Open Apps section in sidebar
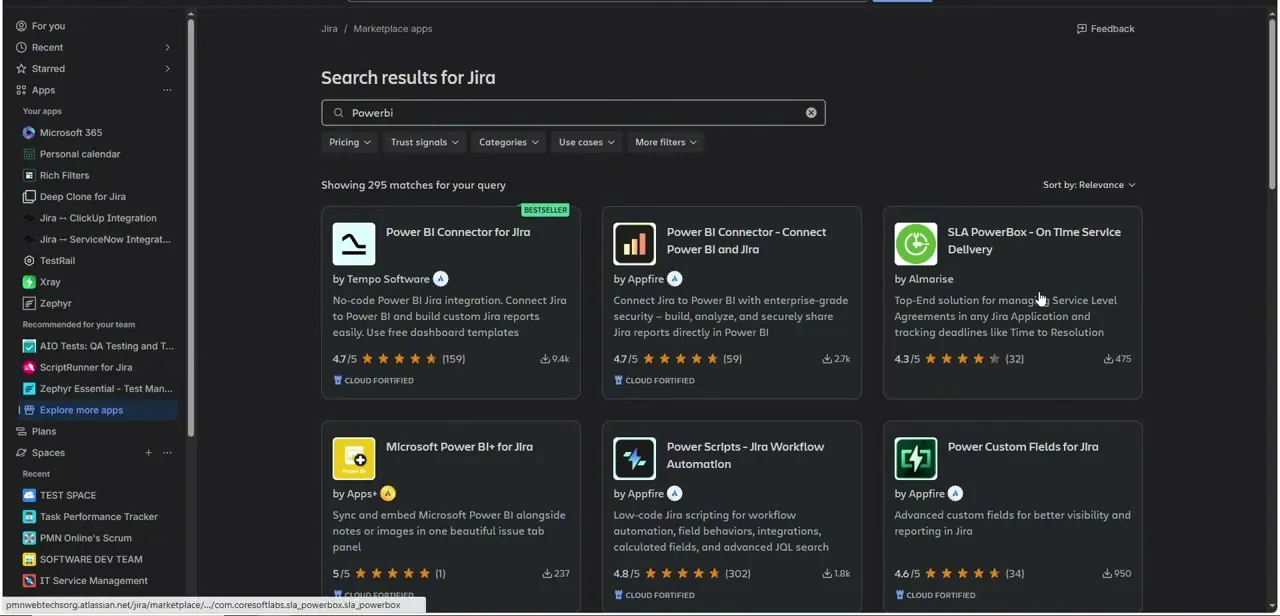The width and height of the screenshot is (1280, 616). 43,90
